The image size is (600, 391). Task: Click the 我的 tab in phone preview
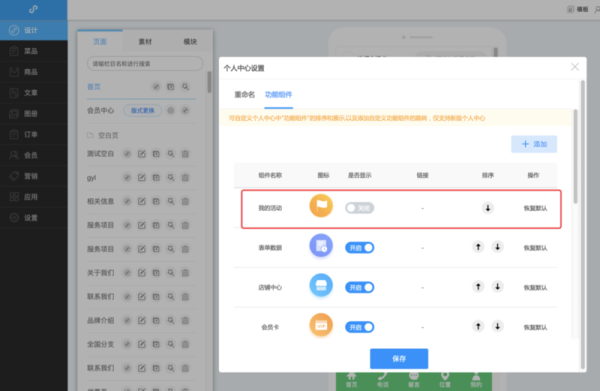pyautogui.click(x=476, y=380)
